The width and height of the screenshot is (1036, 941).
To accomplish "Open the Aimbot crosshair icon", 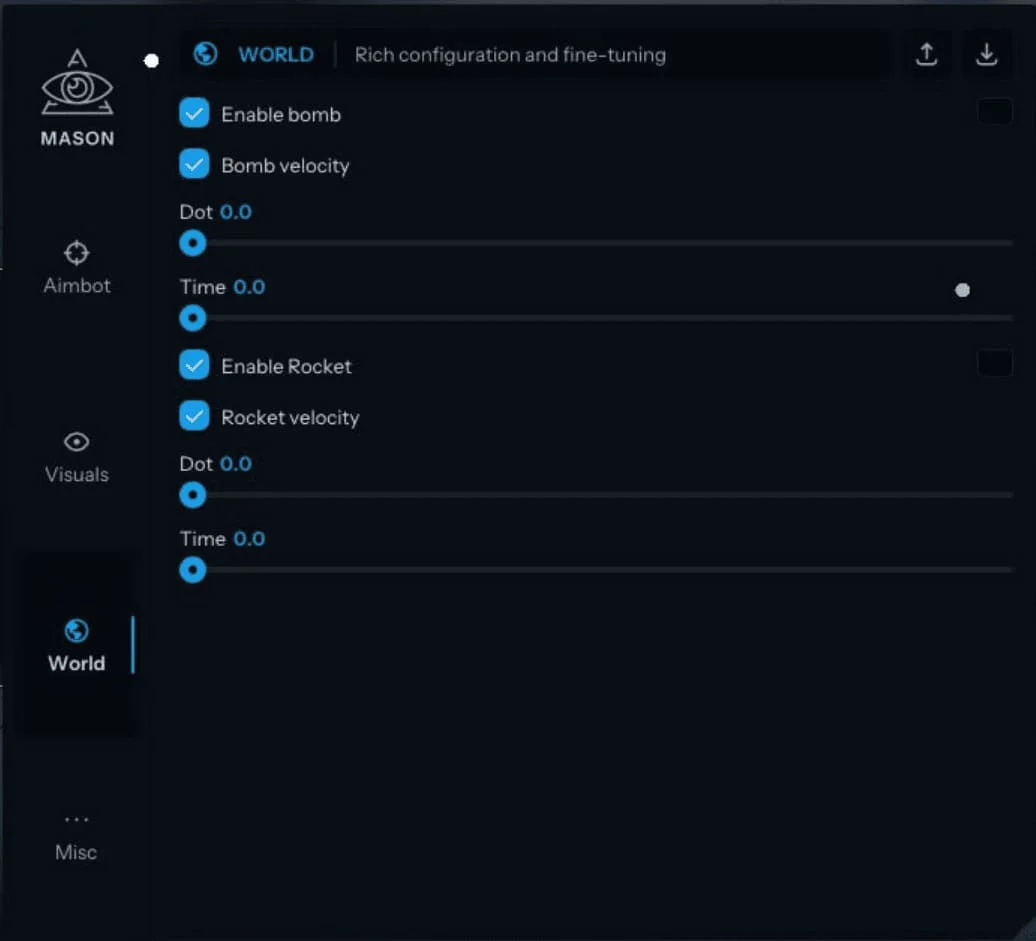I will coord(77,252).
